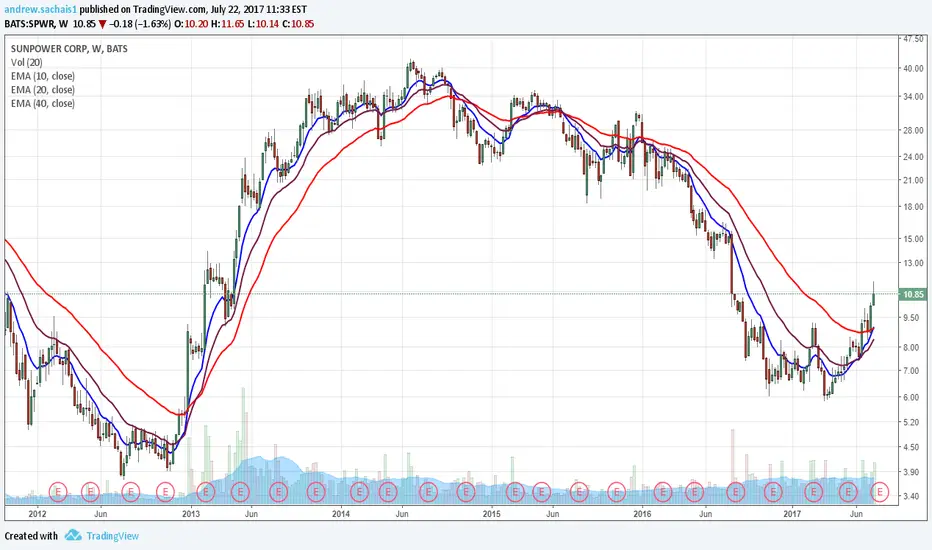The image size is (932, 550).
Task: Select the last earnings marker in 2017
Action: 879,492
